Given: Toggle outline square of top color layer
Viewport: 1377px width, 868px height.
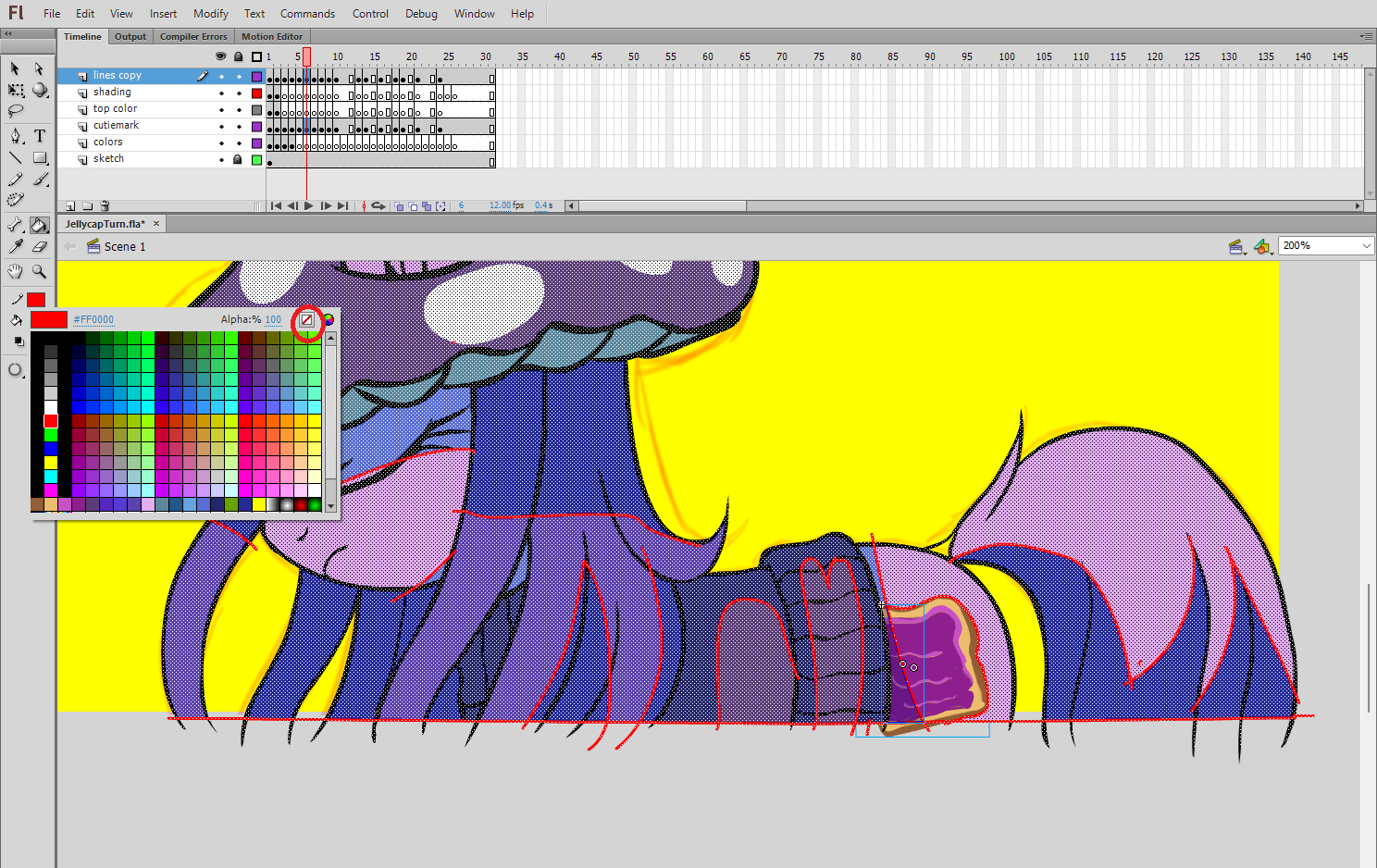Looking at the screenshot, I should pos(257,109).
